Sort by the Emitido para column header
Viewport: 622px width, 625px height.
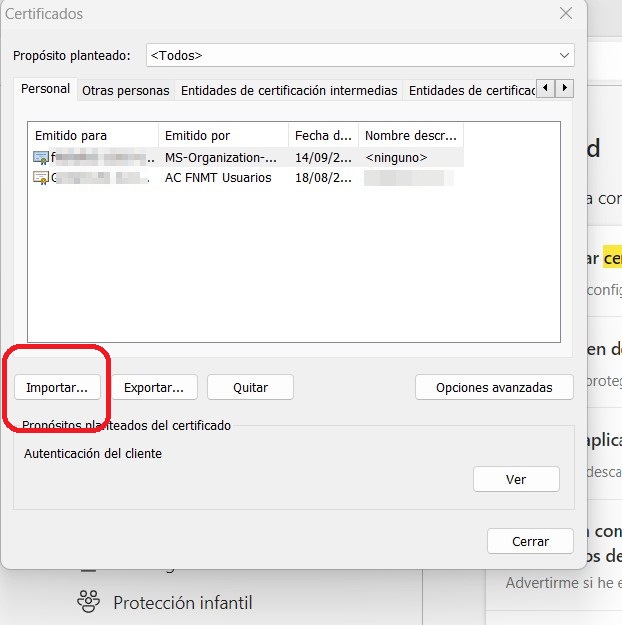tap(93, 136)
